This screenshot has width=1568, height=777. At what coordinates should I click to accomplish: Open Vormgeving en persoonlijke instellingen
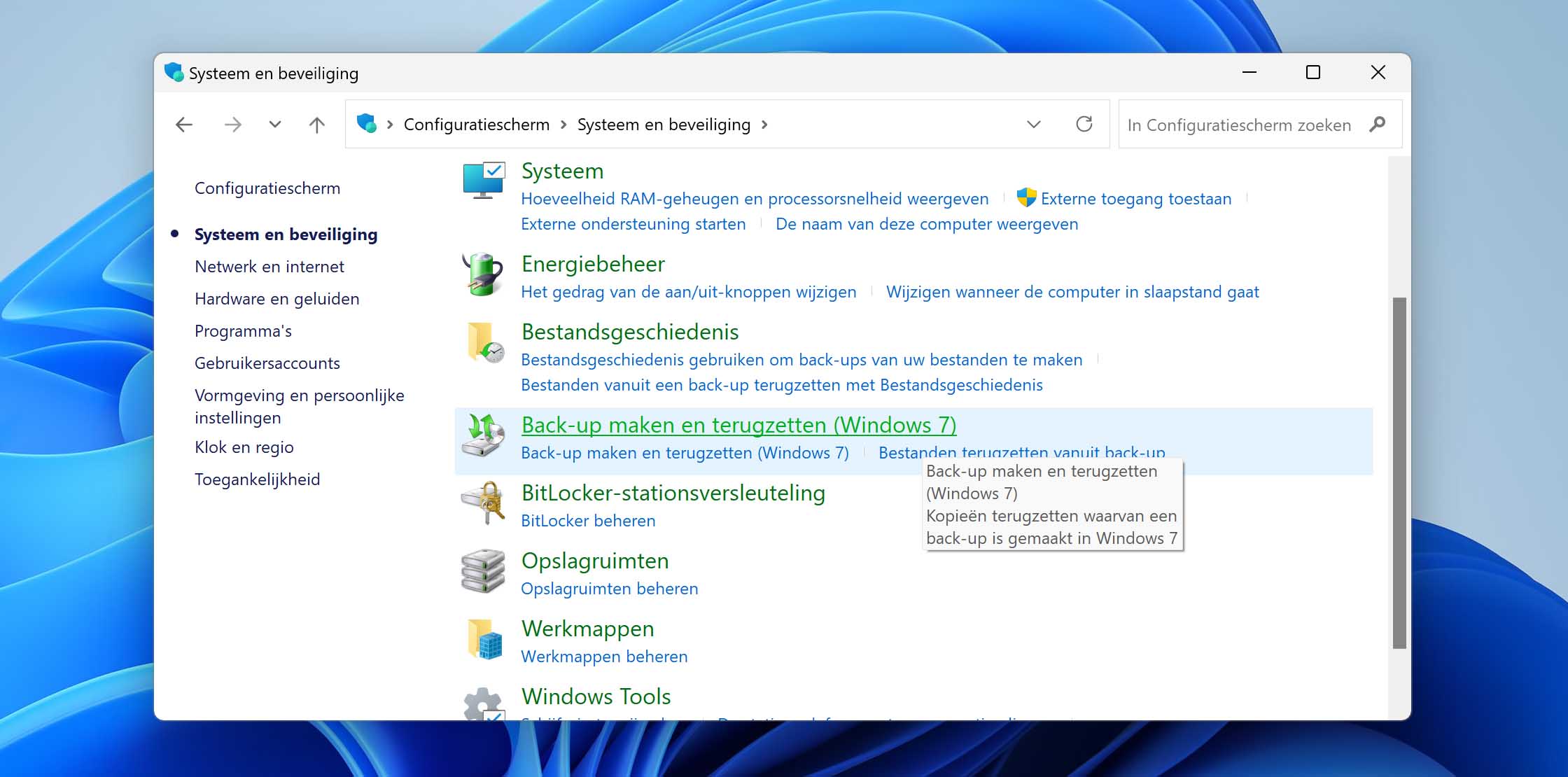(x=300, y=407)
